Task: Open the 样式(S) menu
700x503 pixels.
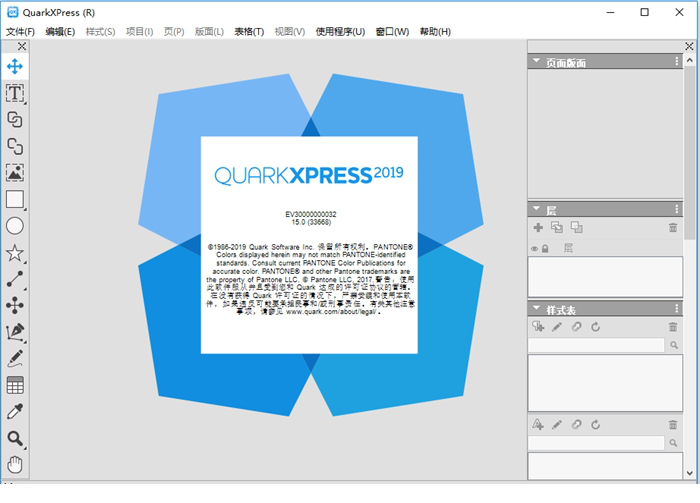Action: point(100,32)
